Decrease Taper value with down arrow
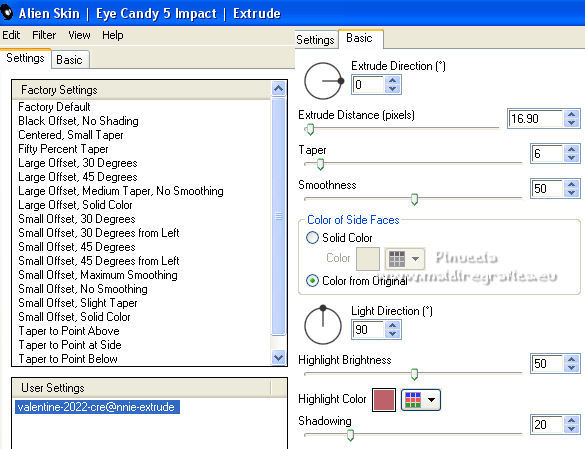The height and width of the screenshot is (449, 585). [x=571, y=158]
